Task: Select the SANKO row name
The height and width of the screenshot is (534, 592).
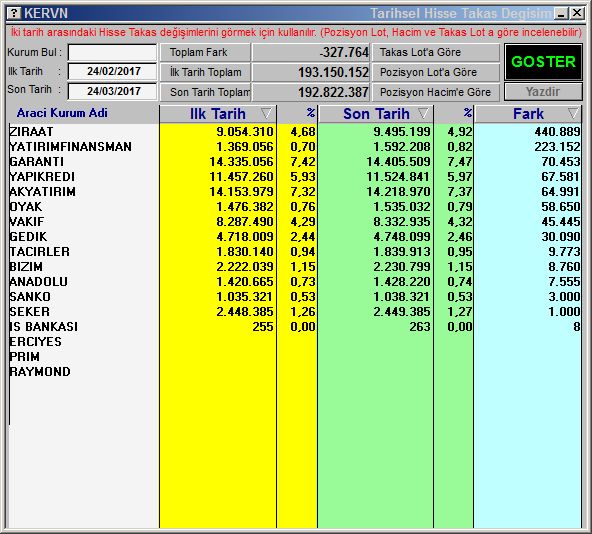Action: click(30, 297)
